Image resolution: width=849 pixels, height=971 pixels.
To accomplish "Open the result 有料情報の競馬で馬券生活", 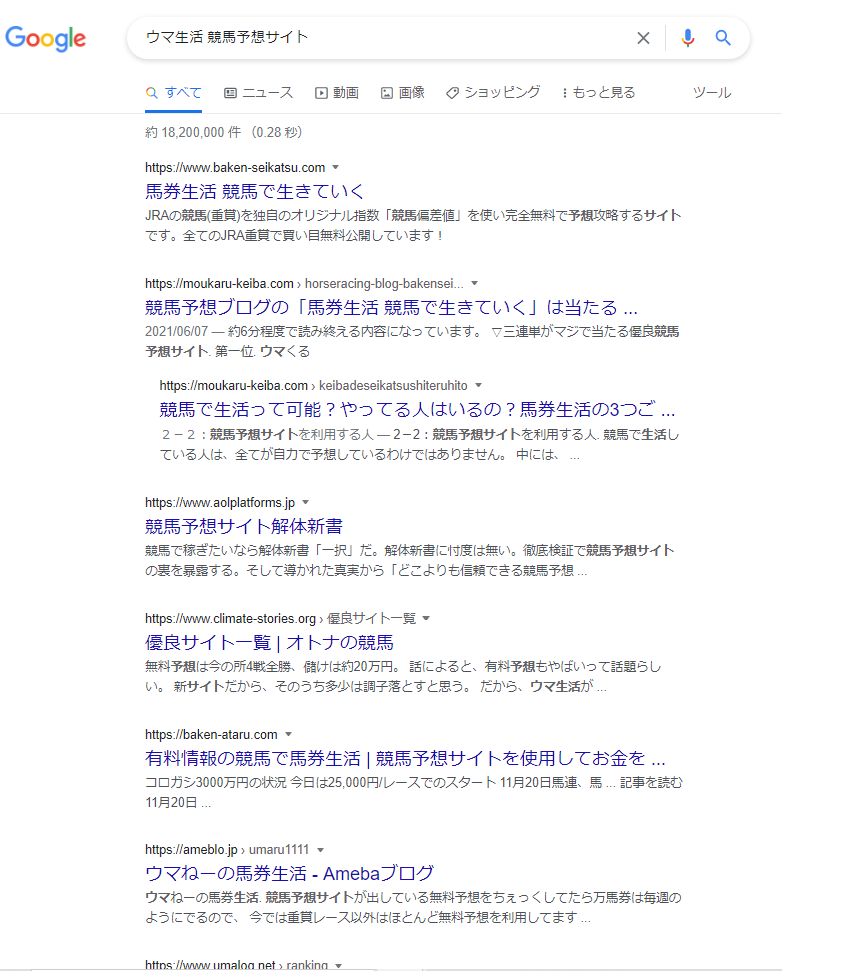I will [x=405, y=759].
